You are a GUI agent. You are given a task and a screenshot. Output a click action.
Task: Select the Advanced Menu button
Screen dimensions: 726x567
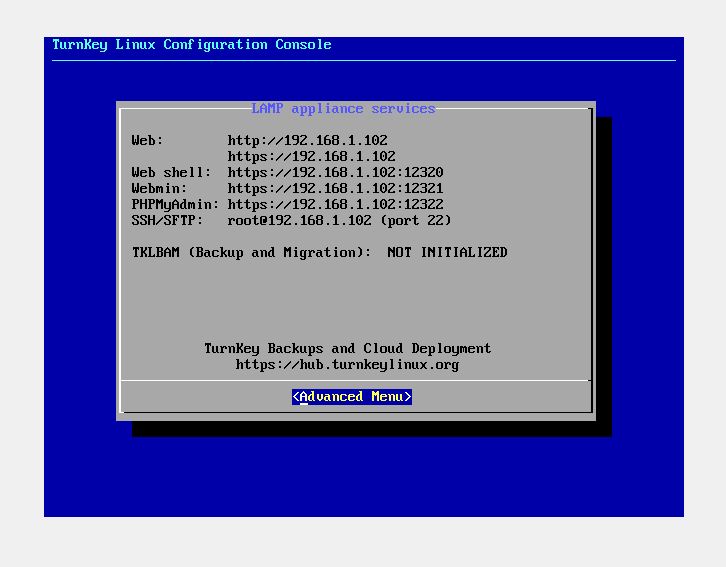351,397
